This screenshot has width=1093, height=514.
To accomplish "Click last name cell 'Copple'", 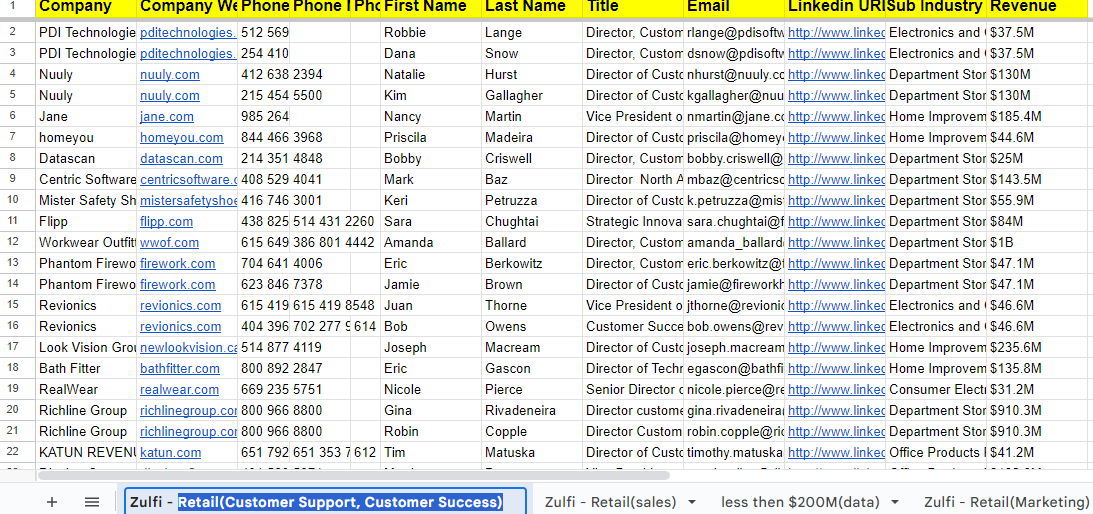I will pyautogui.click(x=532, y=431).
